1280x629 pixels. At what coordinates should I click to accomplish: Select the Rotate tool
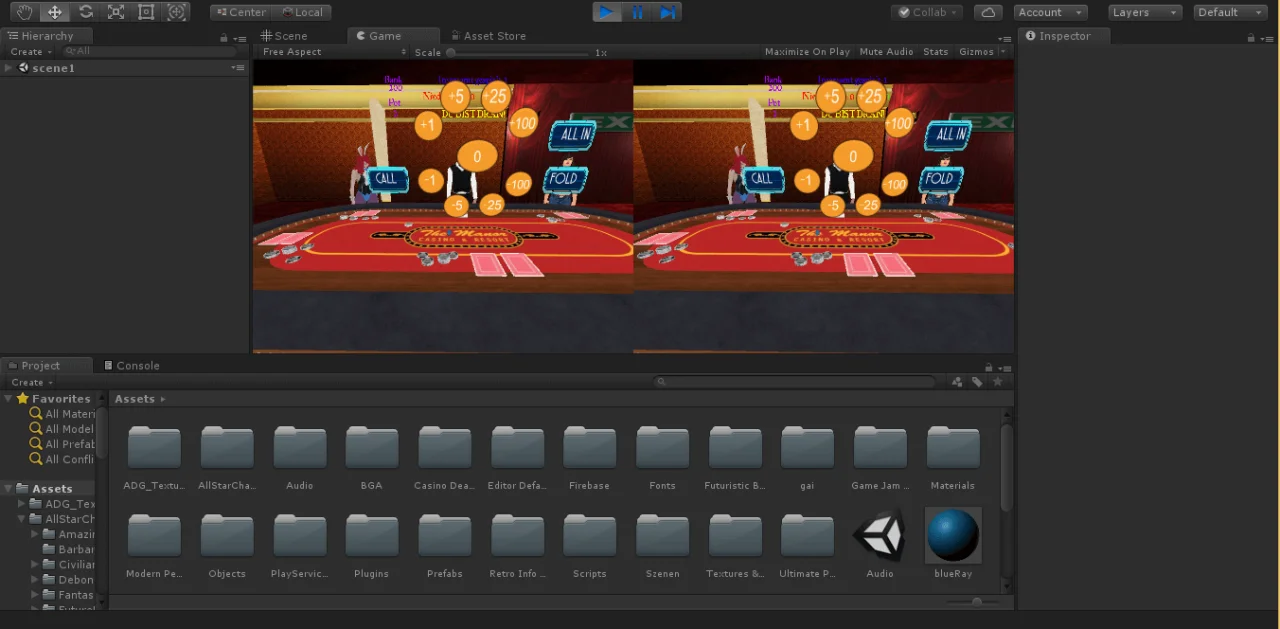click(85, 12)
